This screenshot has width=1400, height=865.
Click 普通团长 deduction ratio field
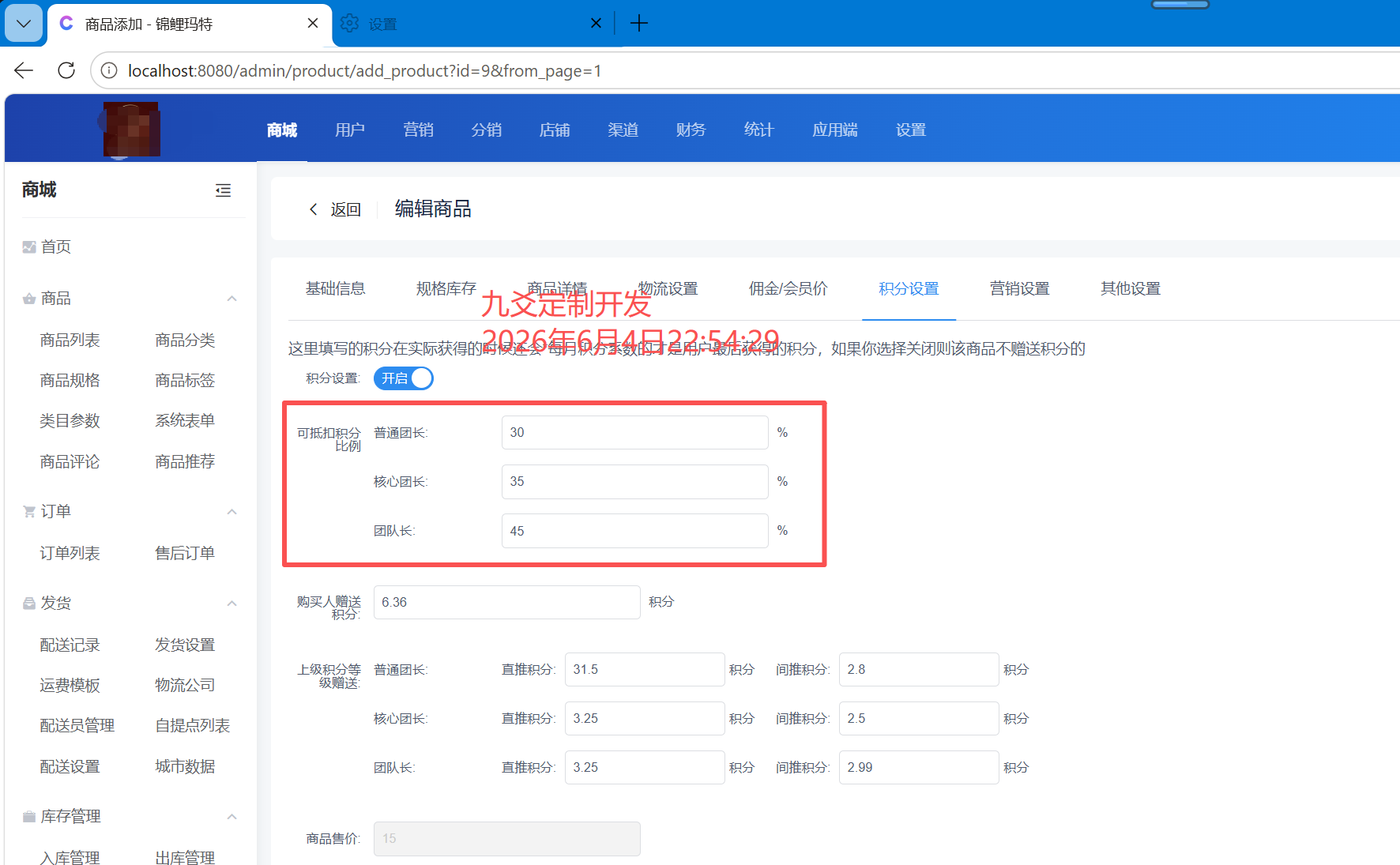pos(635,432)
